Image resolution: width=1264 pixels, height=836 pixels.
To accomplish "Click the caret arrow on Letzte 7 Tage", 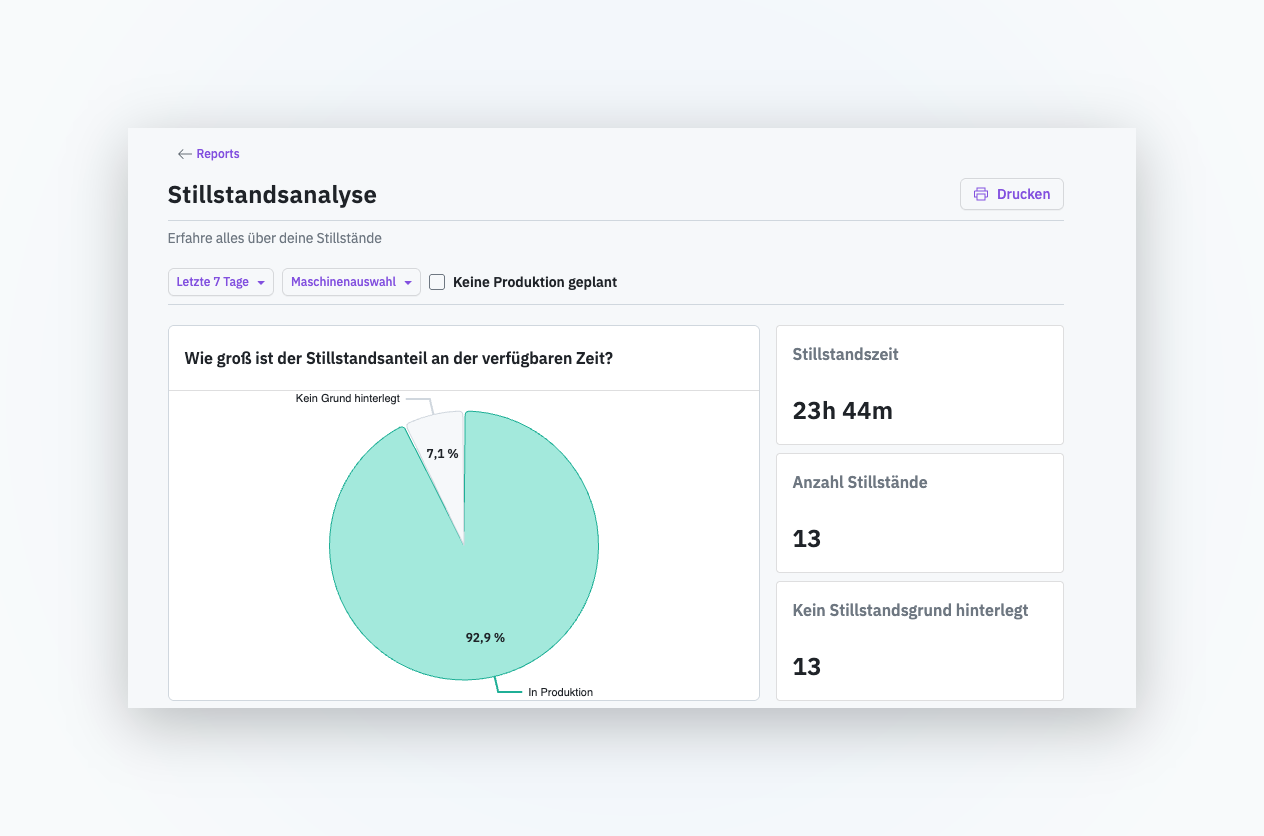I will tap(261, 283).
